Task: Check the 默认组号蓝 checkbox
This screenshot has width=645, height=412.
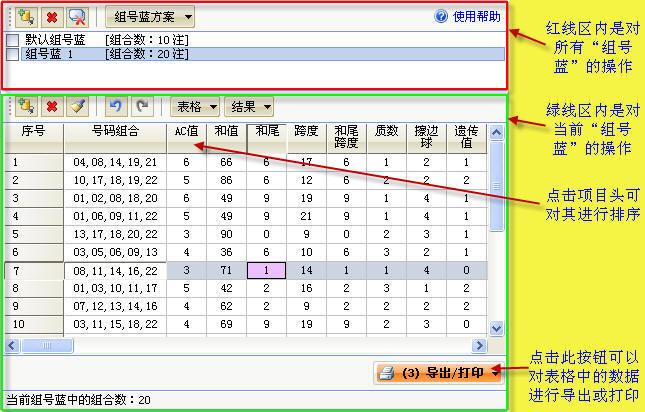Action: coord(13,40)
